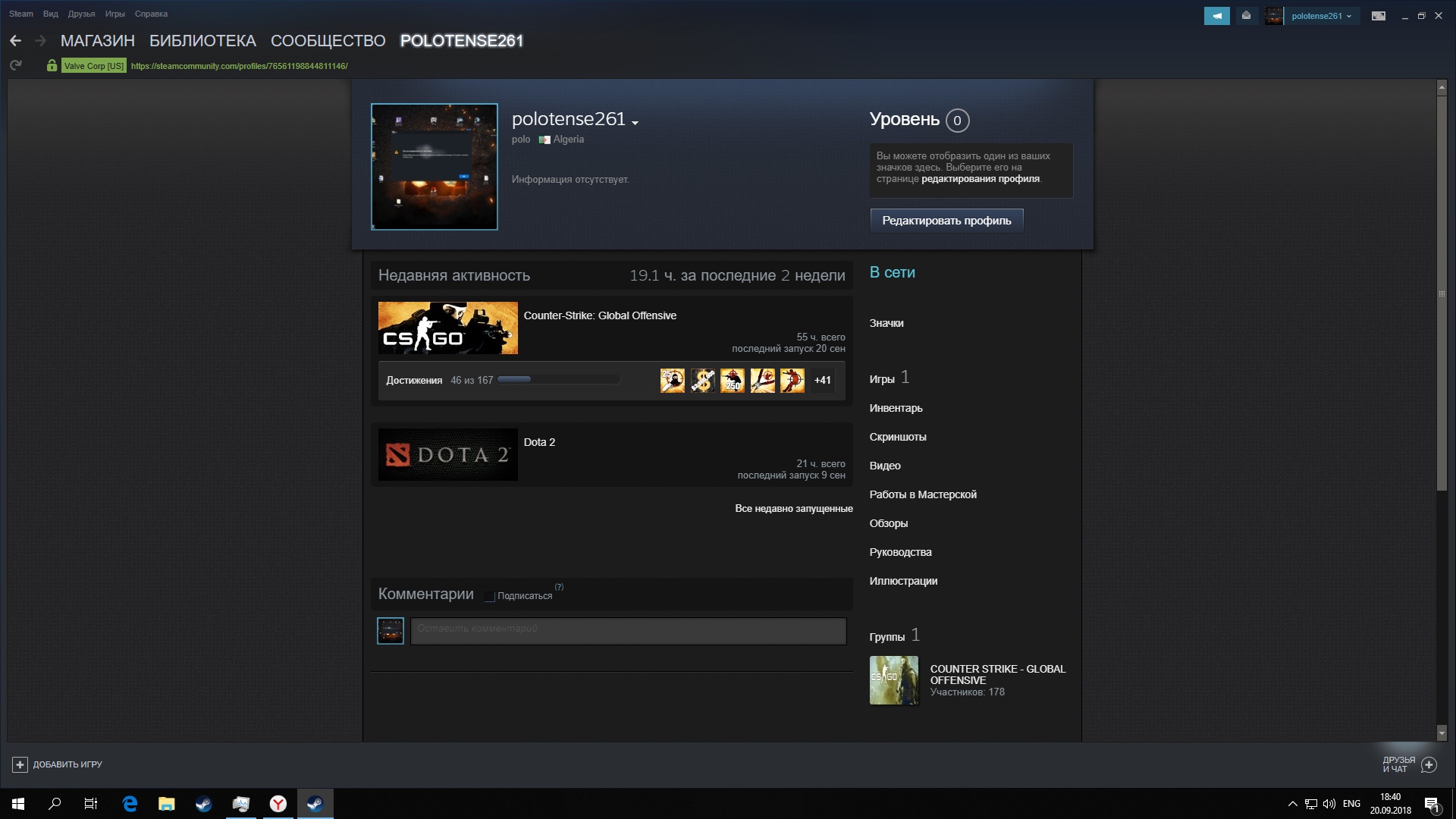Screen dimensions: 1456x819
Task: Open the Справка menu
Action: click(151, 14)
